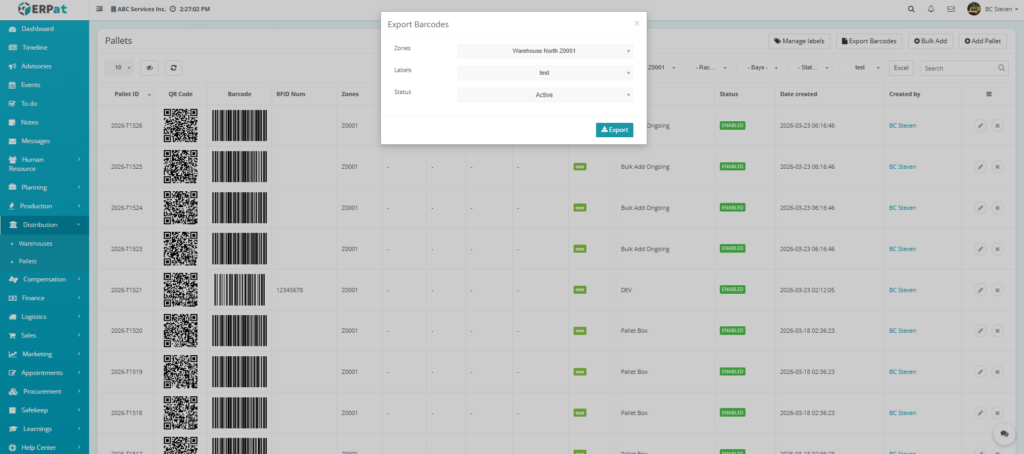Toggle the column list menu in table header
The image size is (1024, 454).
tap(988, 94)
